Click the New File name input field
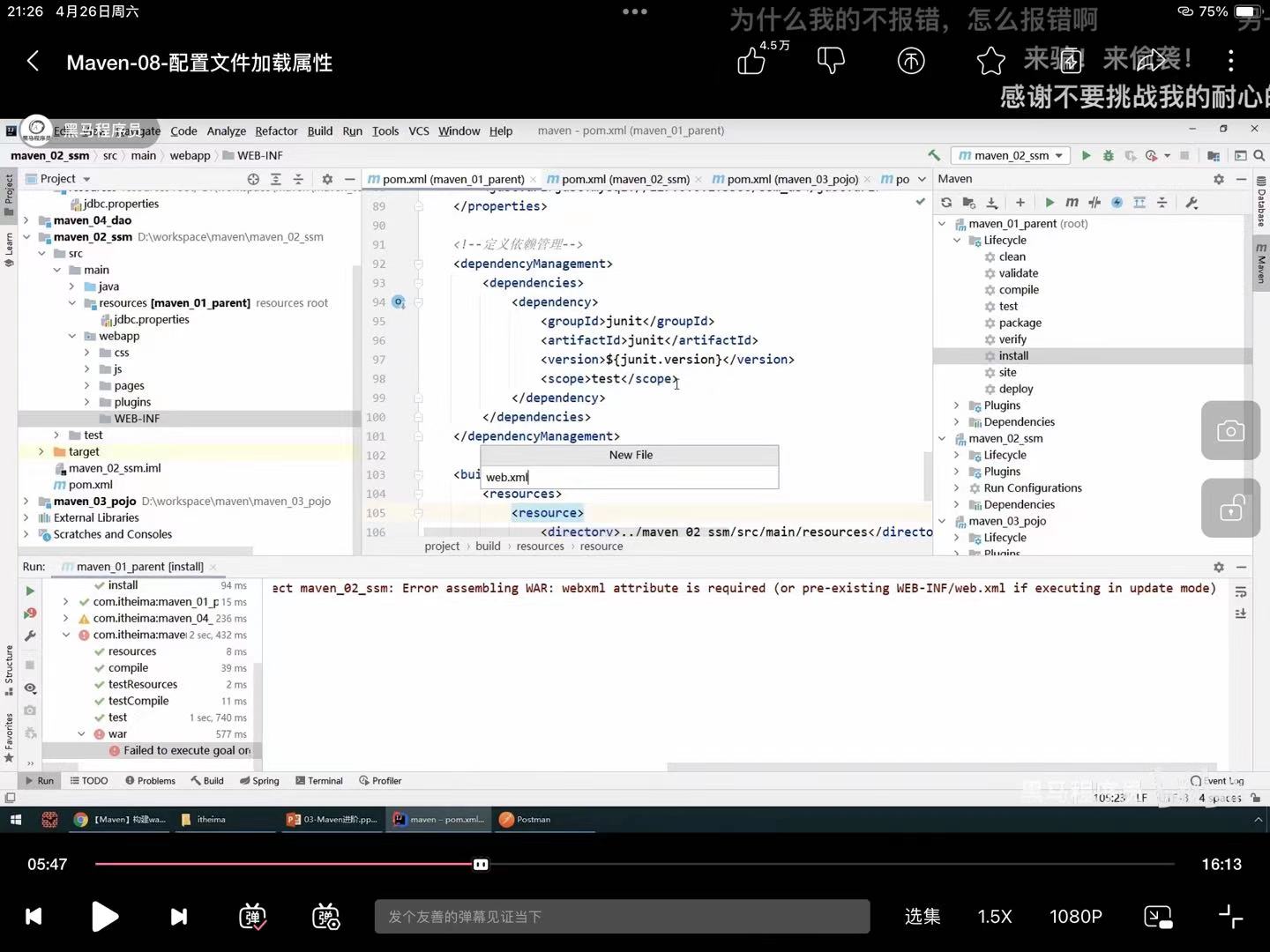The width and height of the screenshot is (1270, 952). [630, 477]
